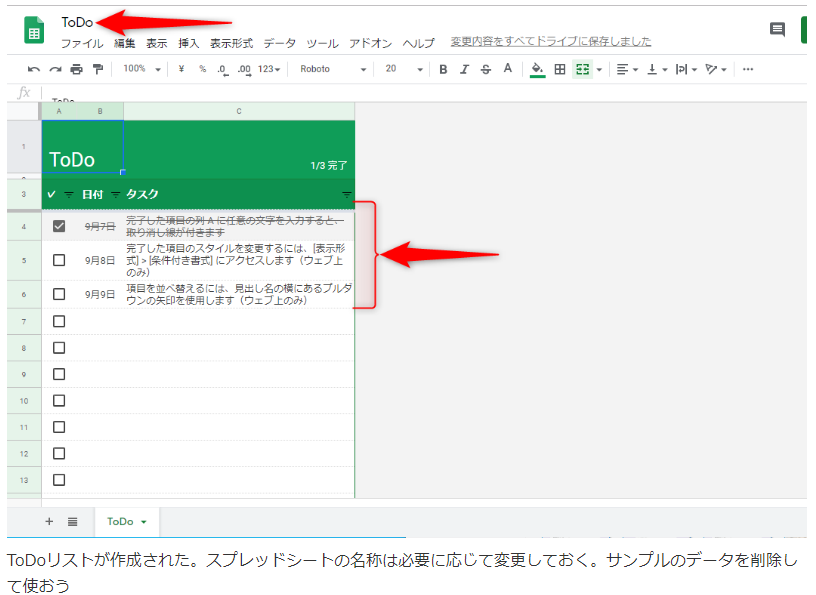Click the print icon
Image resolution: width=816 pixels, height=595 pixels.
point(76,69)
